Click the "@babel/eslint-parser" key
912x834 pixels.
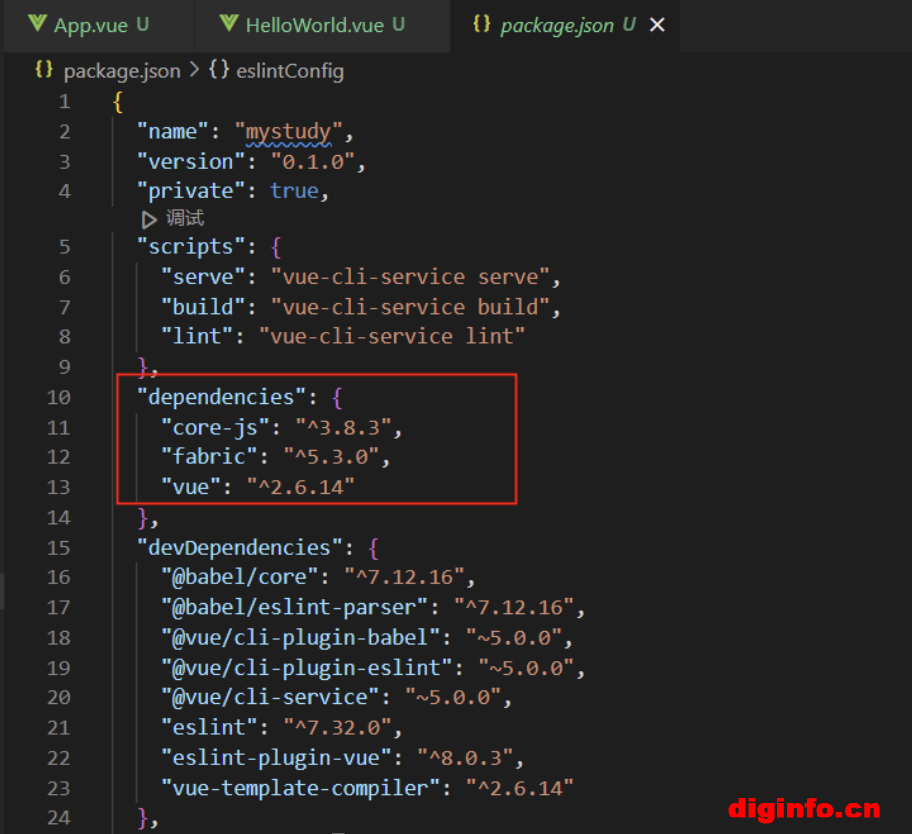pyautogui.click(x=294, y=607)
